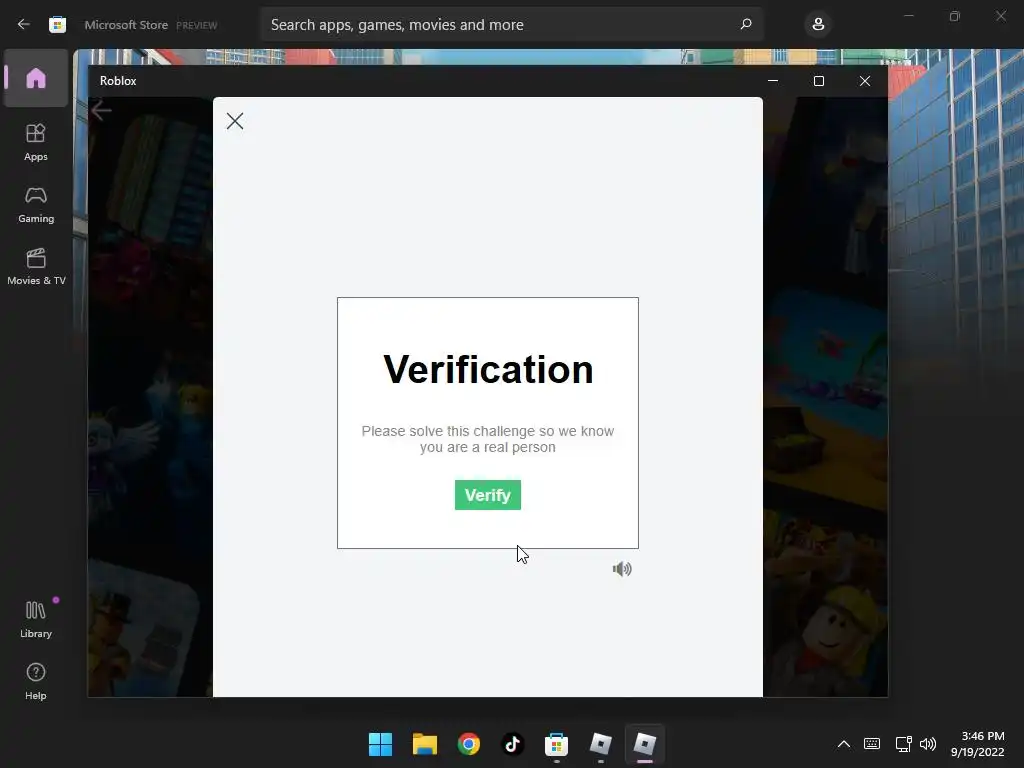Launch Google Chrome from the taskbar

point(468,744)
